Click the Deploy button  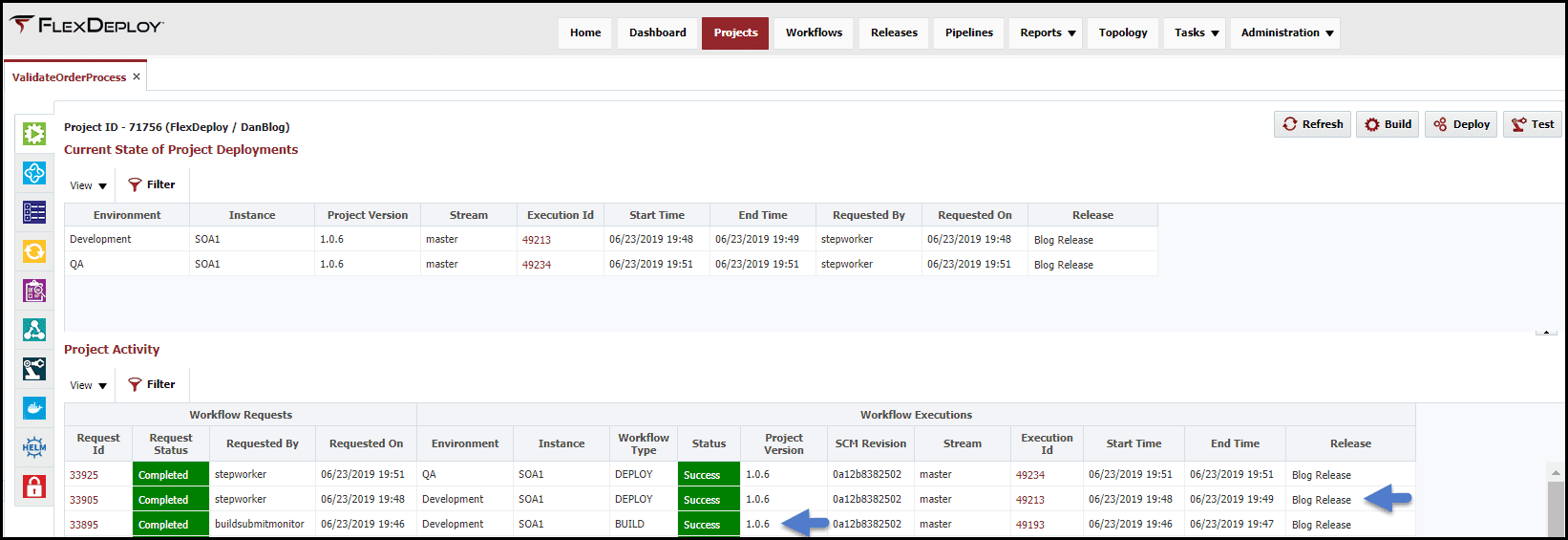1461,124
